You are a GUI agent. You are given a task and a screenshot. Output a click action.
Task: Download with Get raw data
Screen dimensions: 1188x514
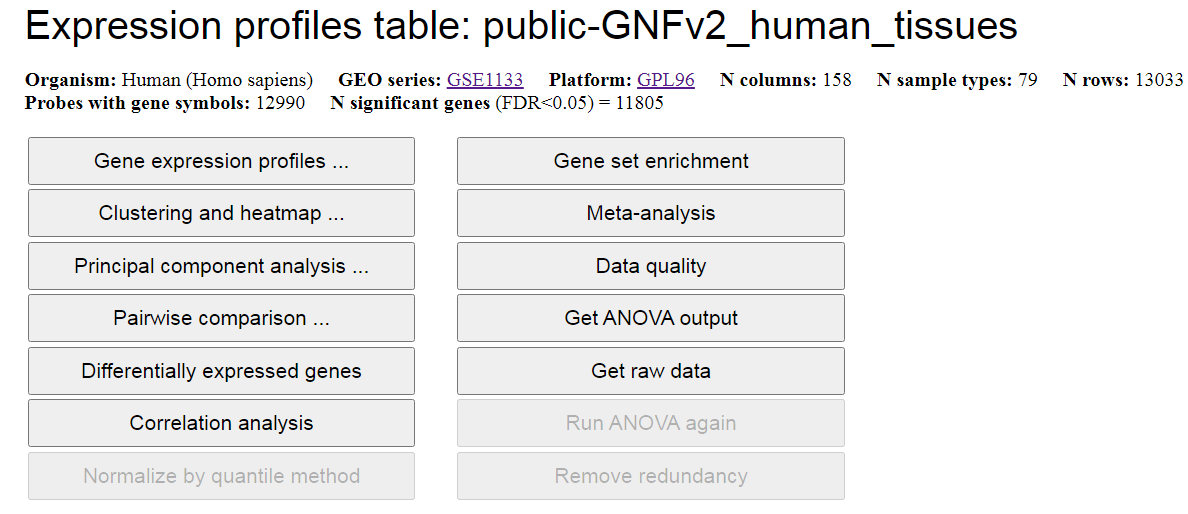click(x=651, y=371)
